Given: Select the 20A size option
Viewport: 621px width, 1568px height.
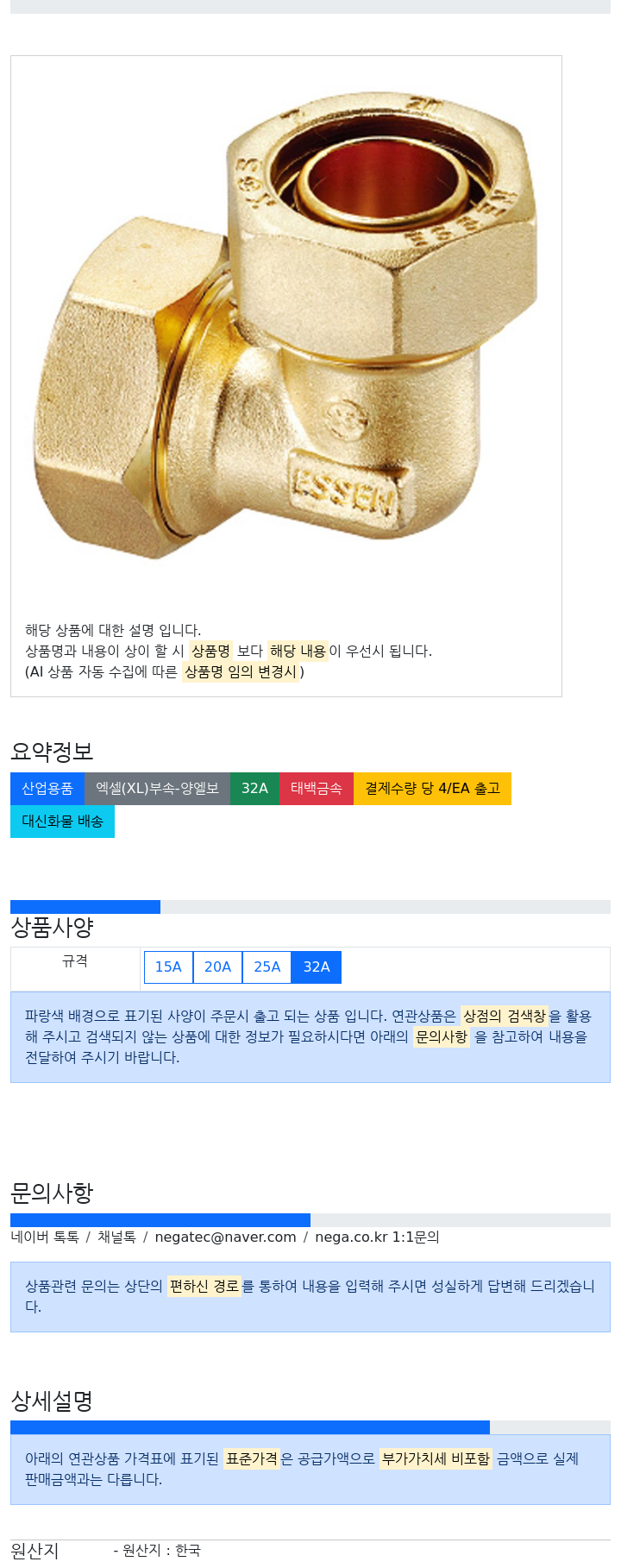Looking at the screenshot, I should tap(217, 967).
